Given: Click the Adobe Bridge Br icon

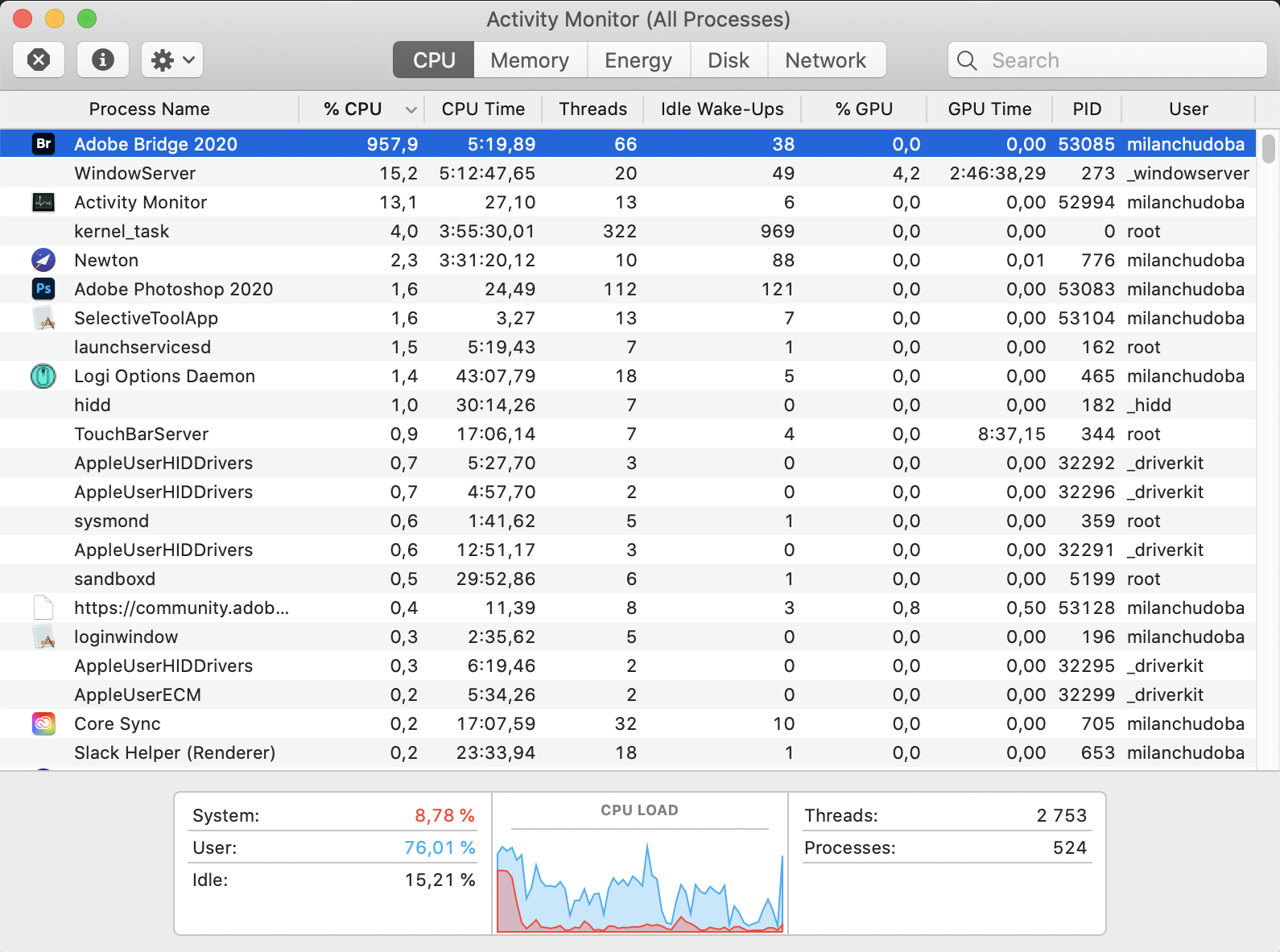Looking at the screenshot, I should [43, 144].
